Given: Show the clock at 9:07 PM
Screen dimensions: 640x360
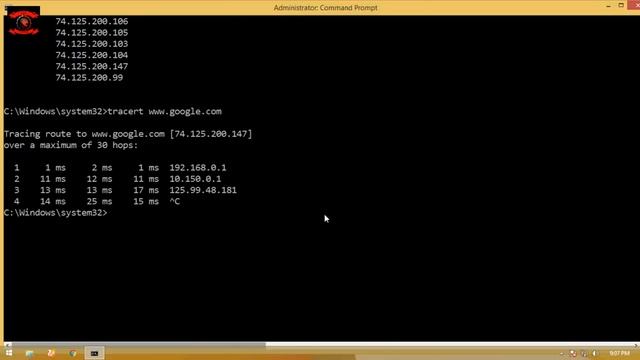Looking at the screenshot, I should (x=619, y=353).
